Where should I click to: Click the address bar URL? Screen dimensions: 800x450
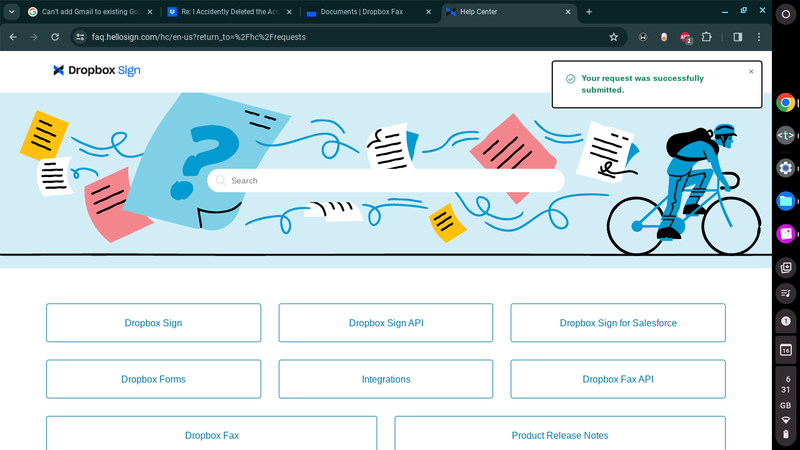198,37
